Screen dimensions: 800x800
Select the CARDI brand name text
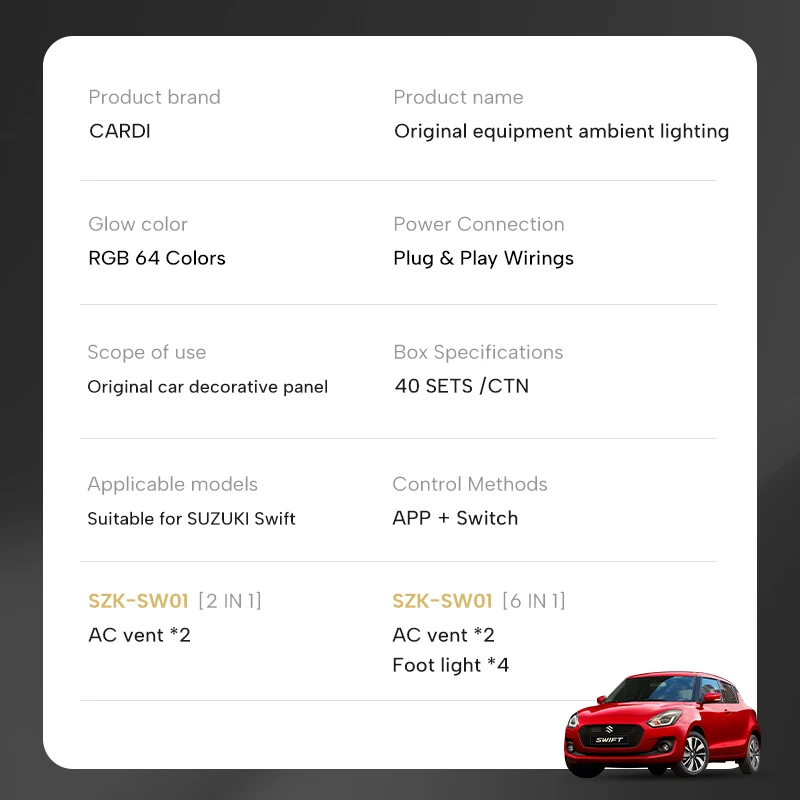tap(119, 131)
